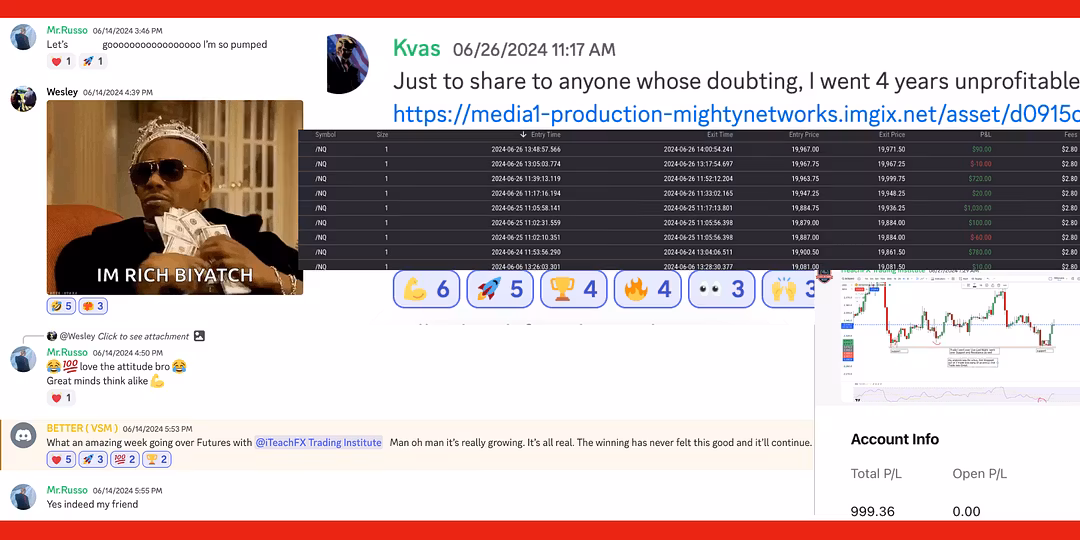
Task: Toggle the laughing emoji reaction under Wesley's GIF
Action: point(61,306)
